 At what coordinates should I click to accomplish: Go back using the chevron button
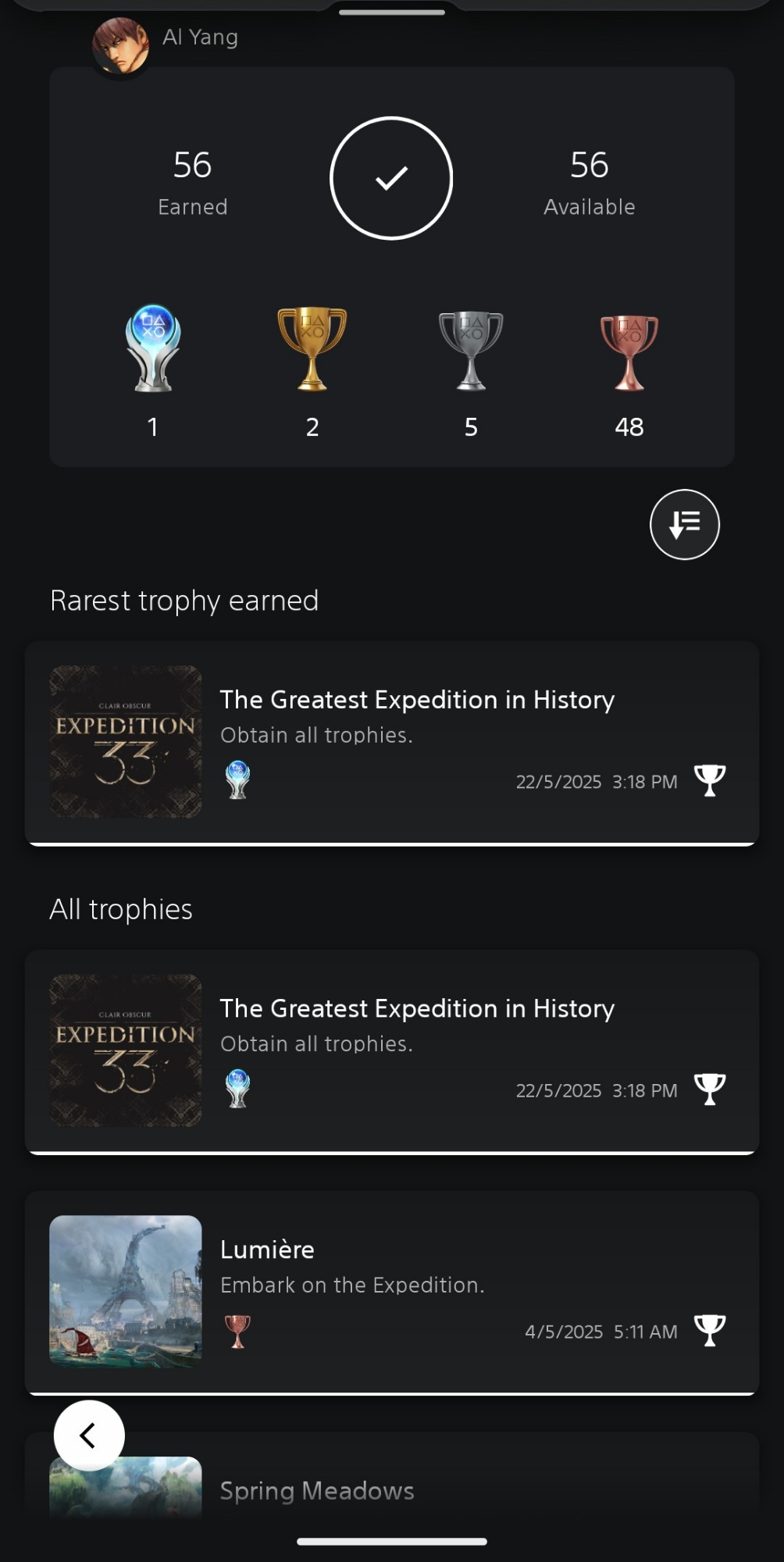click(x=89, y=1435)
